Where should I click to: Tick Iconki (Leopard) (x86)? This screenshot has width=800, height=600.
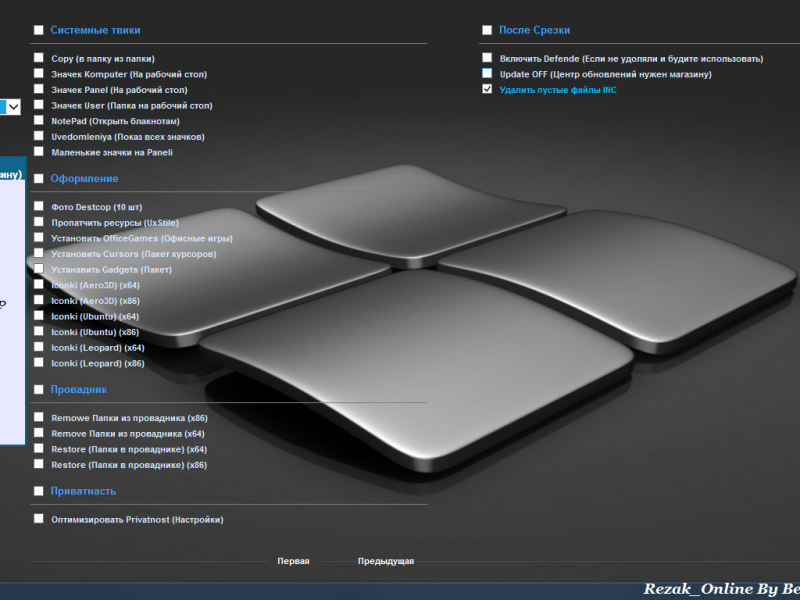tap(39, 363)
